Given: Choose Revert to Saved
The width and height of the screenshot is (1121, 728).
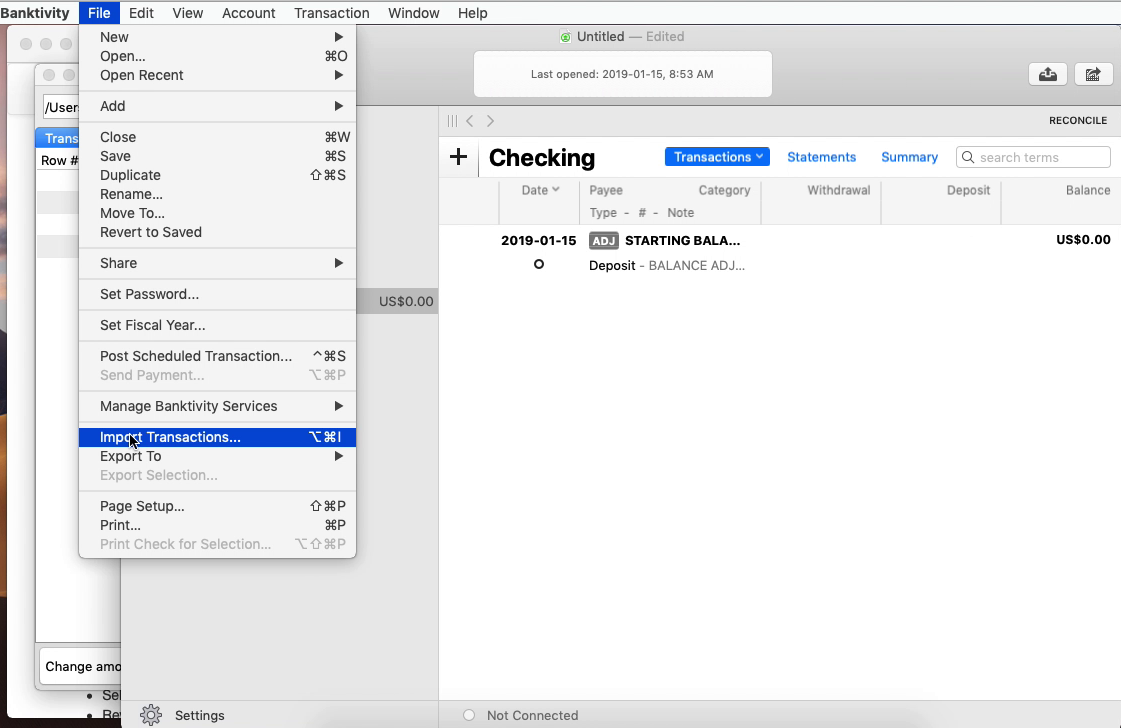Looking at the screenshot, I should pyautogui.click(x=217, y=232).
